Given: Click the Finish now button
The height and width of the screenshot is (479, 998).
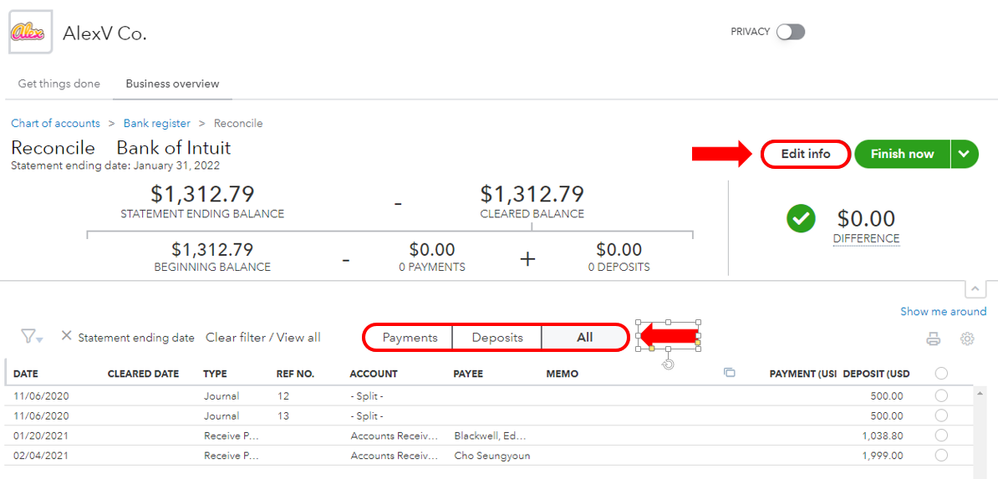Looking at the screenshot, I should (x=902, y=154).
